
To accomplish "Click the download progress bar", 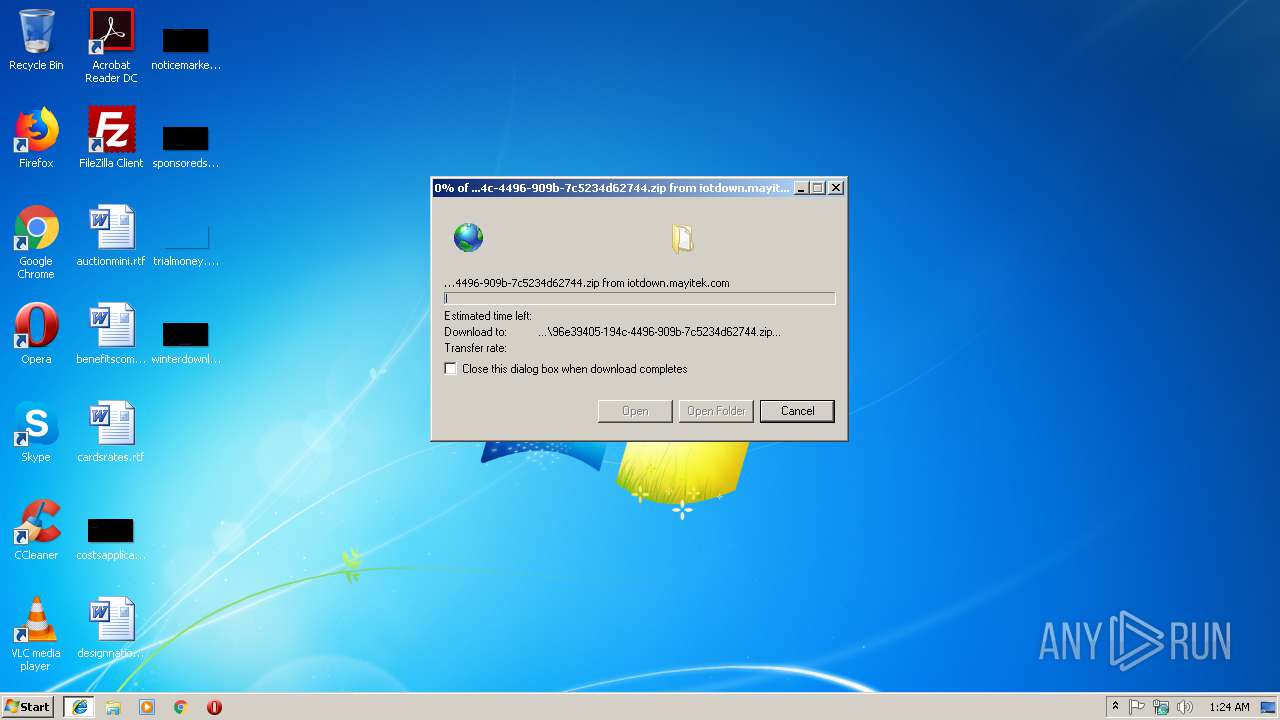I will tap(639, 298).
